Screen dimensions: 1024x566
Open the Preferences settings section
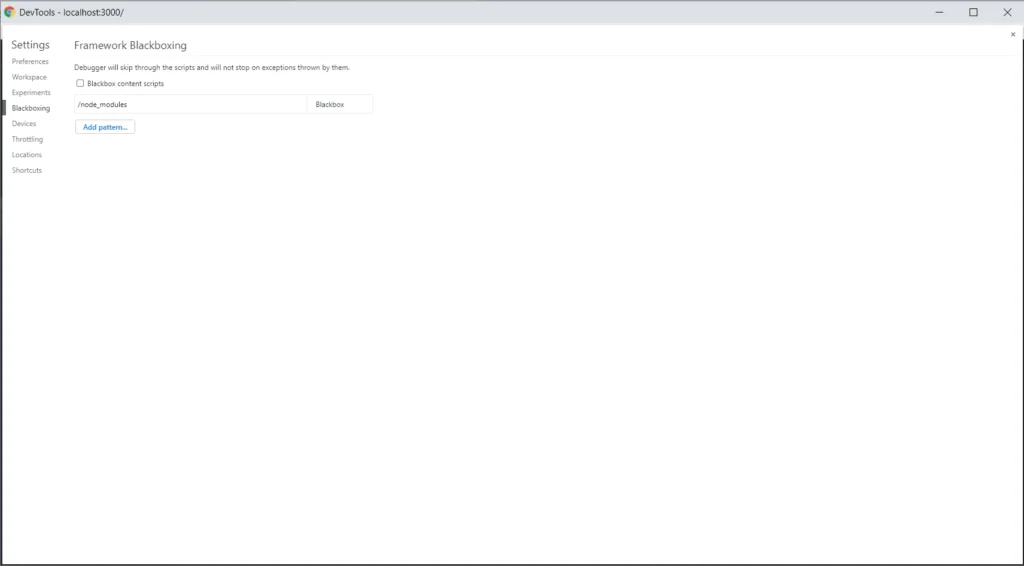click(x=30, y=61)
